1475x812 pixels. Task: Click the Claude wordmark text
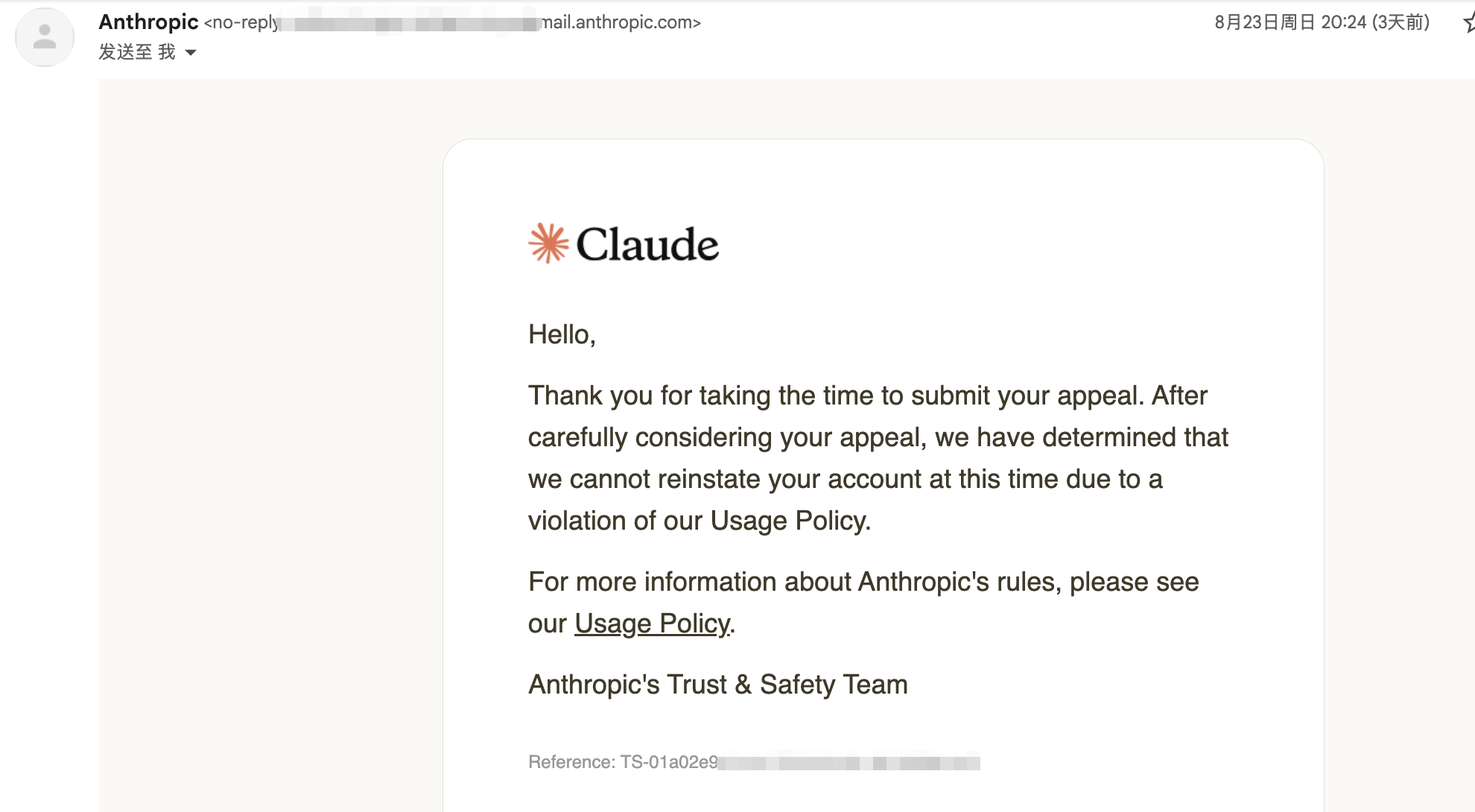point(647,244)
